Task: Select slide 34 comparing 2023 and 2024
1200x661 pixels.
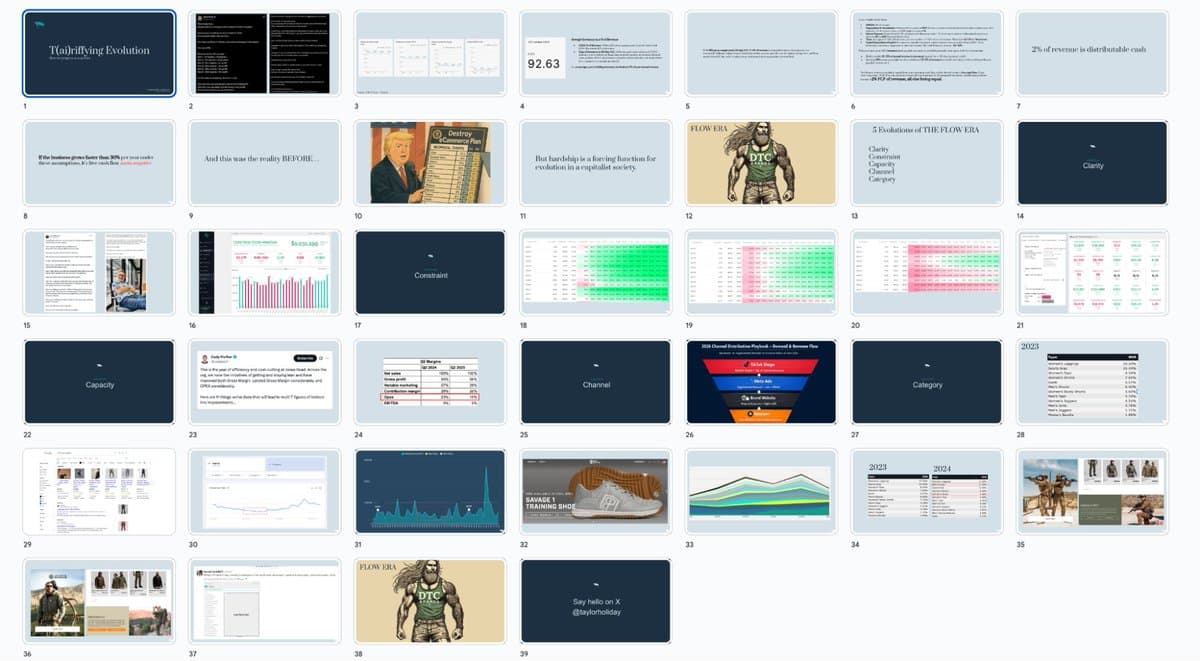Action: pyautogui.click(x=927, y=491)
